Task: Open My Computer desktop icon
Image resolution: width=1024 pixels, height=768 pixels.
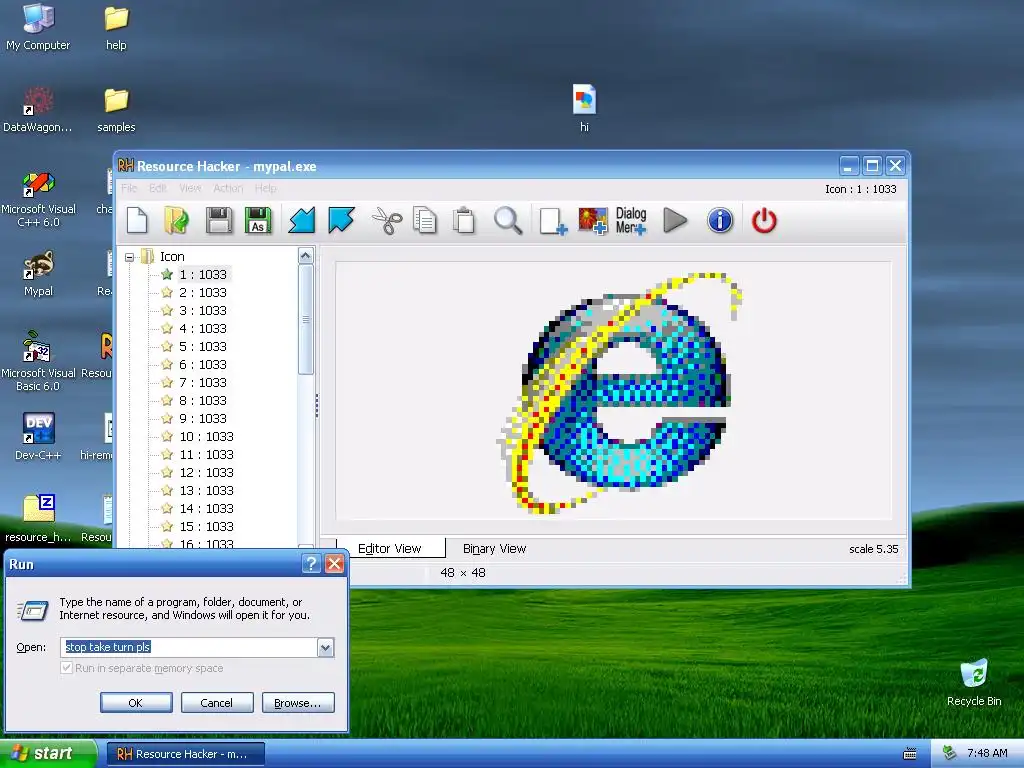Action: point(38,27)
